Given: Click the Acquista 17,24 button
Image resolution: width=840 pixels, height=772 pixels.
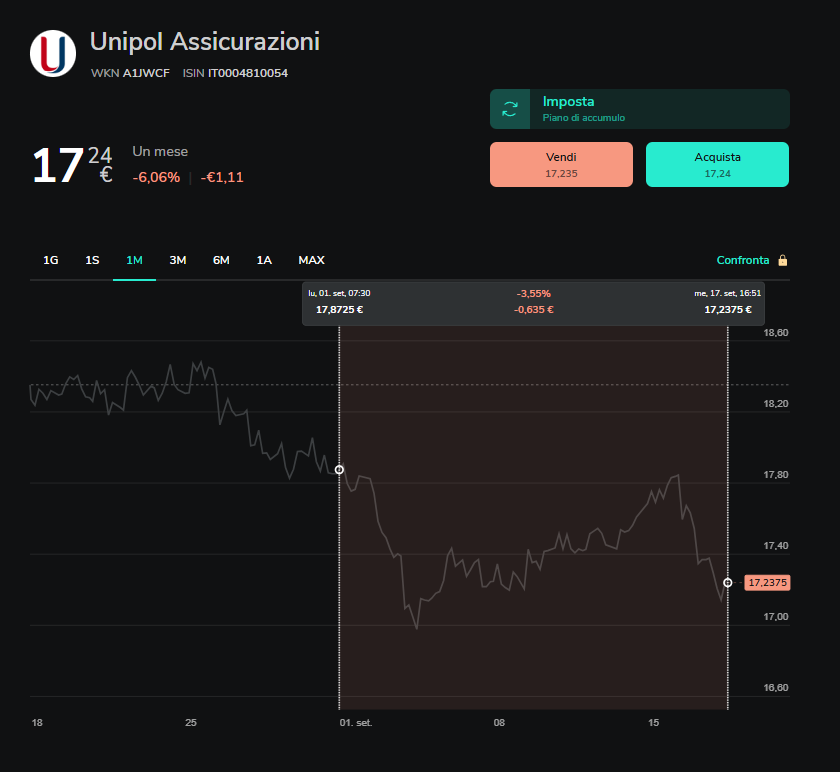Looking at the screenshot, I should tap(717, 164).
